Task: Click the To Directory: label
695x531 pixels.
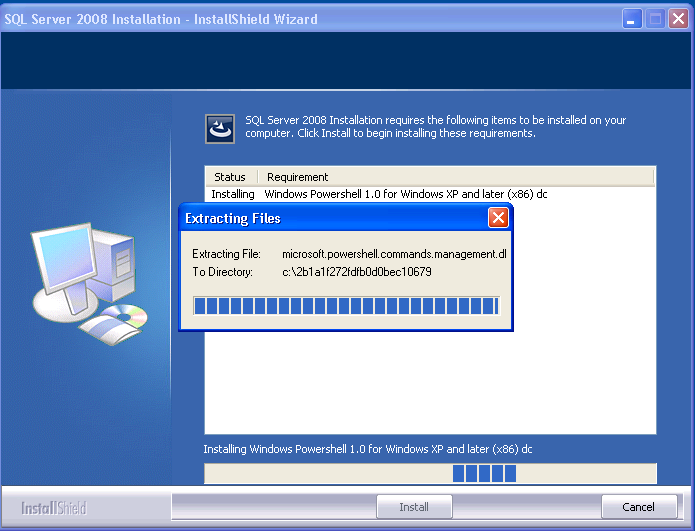Action: (223, 272)
